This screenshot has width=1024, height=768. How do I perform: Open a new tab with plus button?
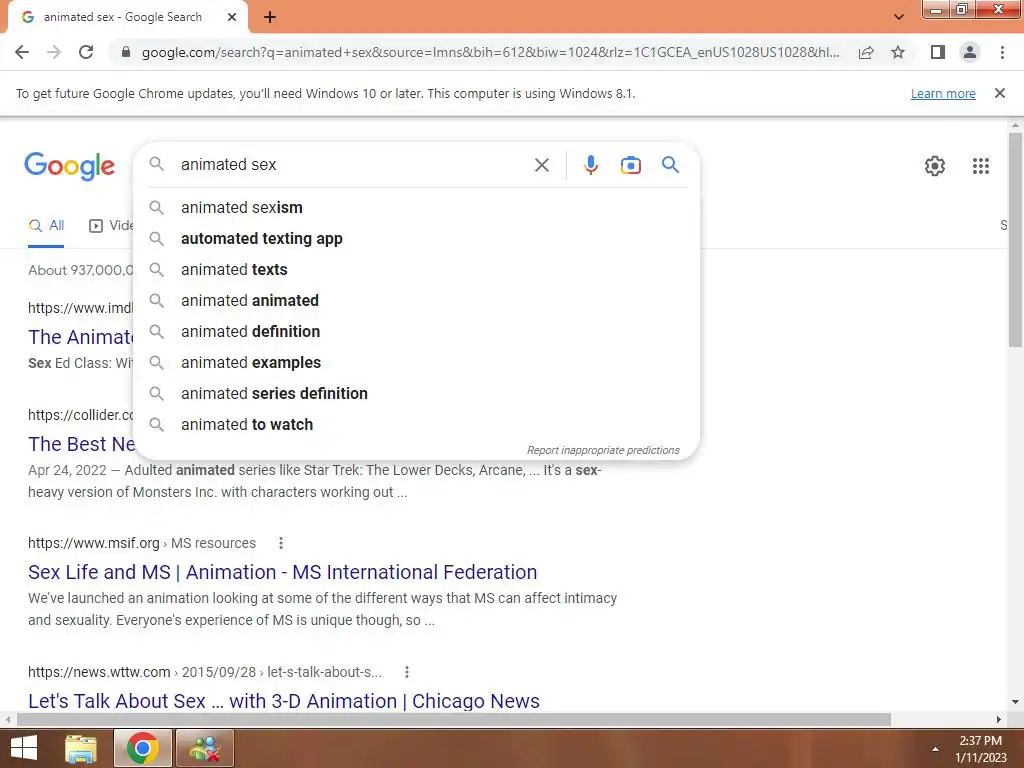270,18
